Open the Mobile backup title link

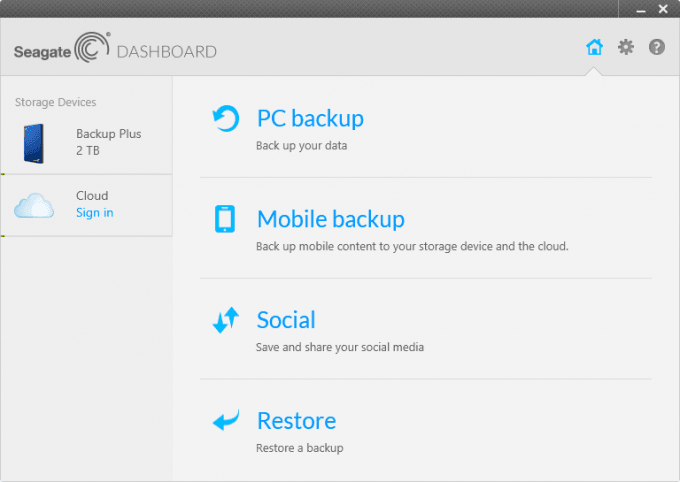[x=330, y=219]
